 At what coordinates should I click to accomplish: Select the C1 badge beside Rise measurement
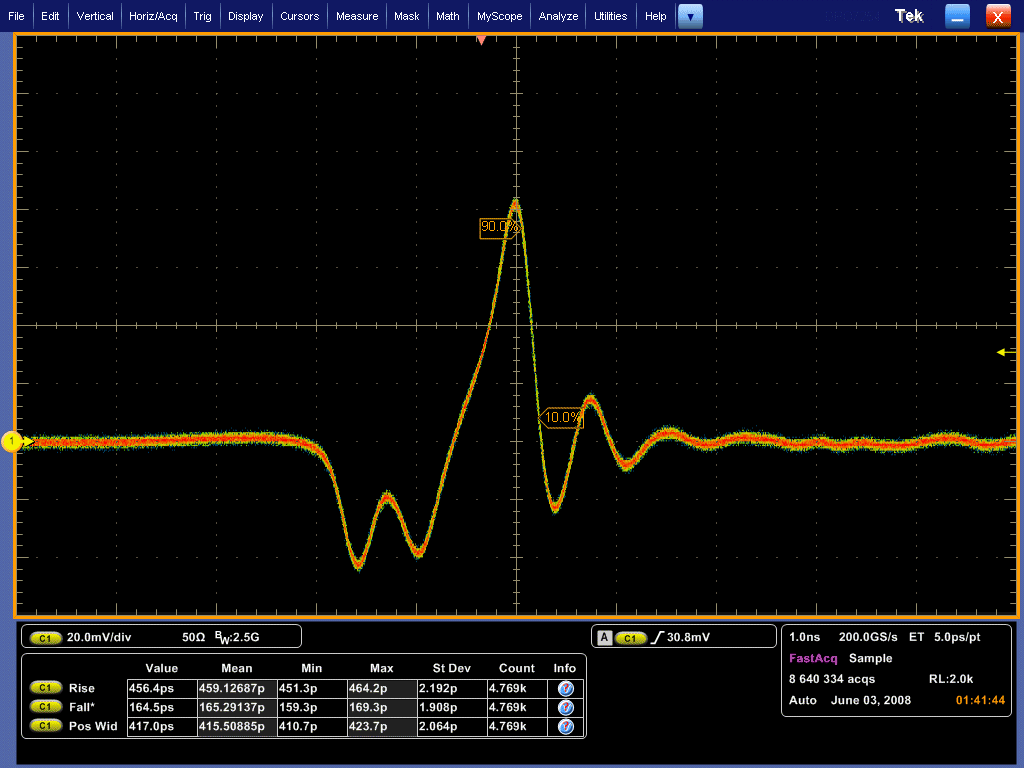coord(45,688)
